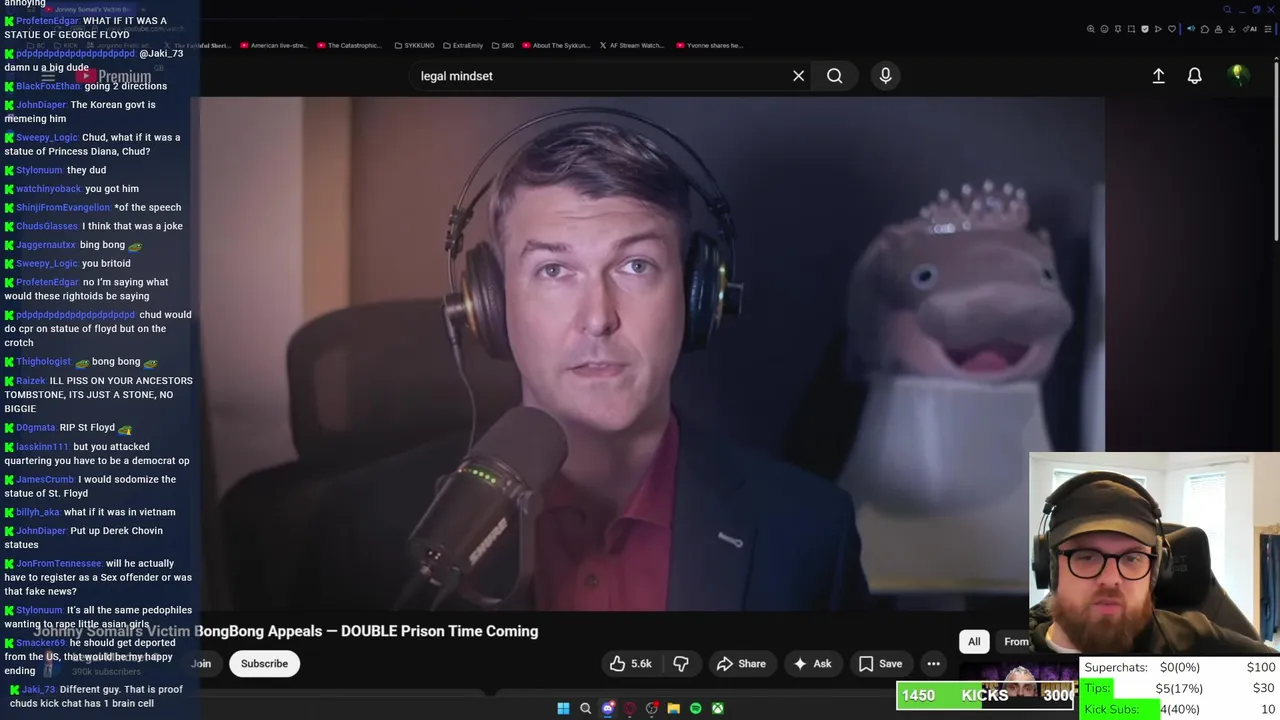Open the more actions three-dot menu

tap(933, 664)
